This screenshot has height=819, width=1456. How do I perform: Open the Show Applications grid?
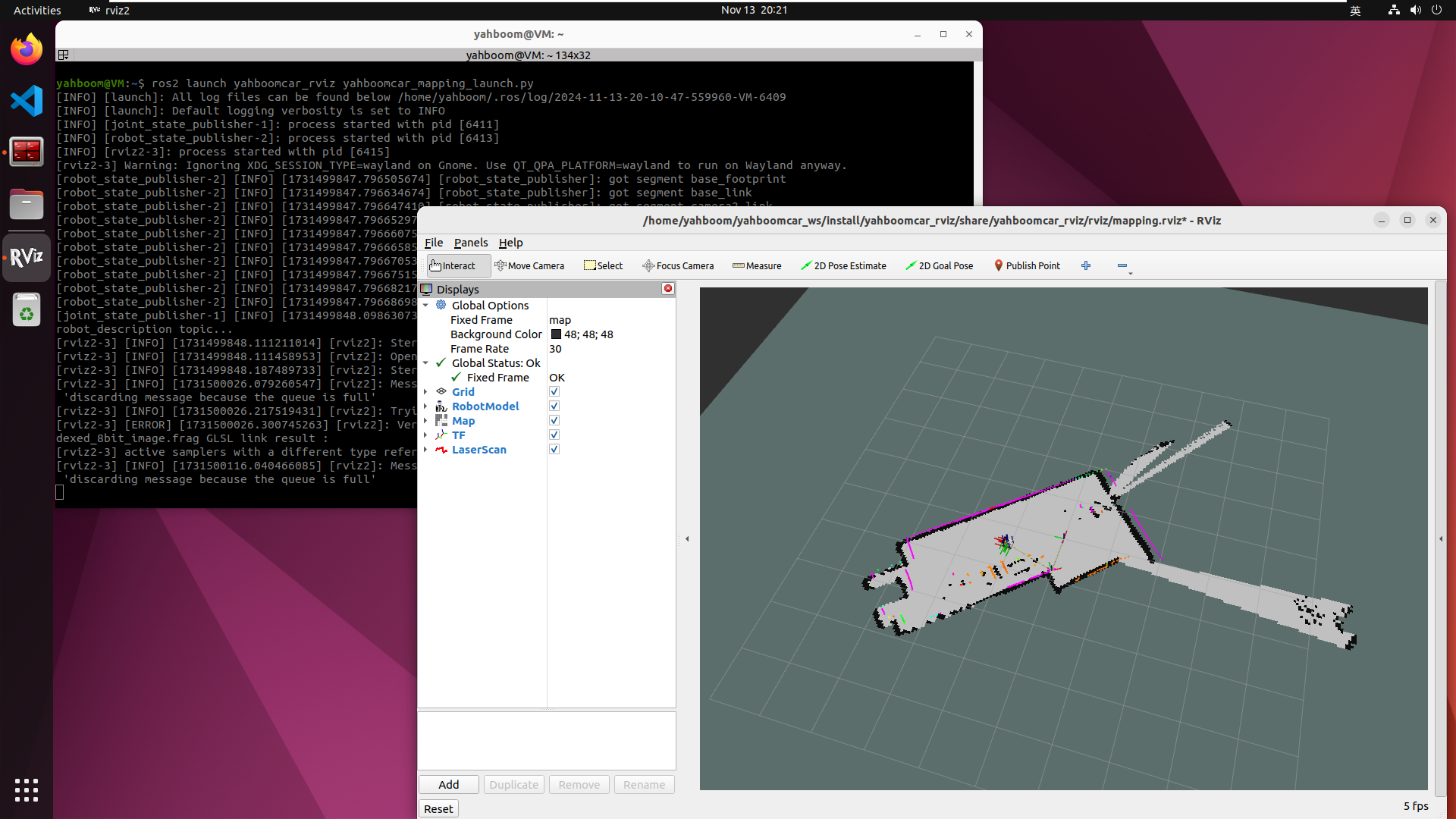27,789
